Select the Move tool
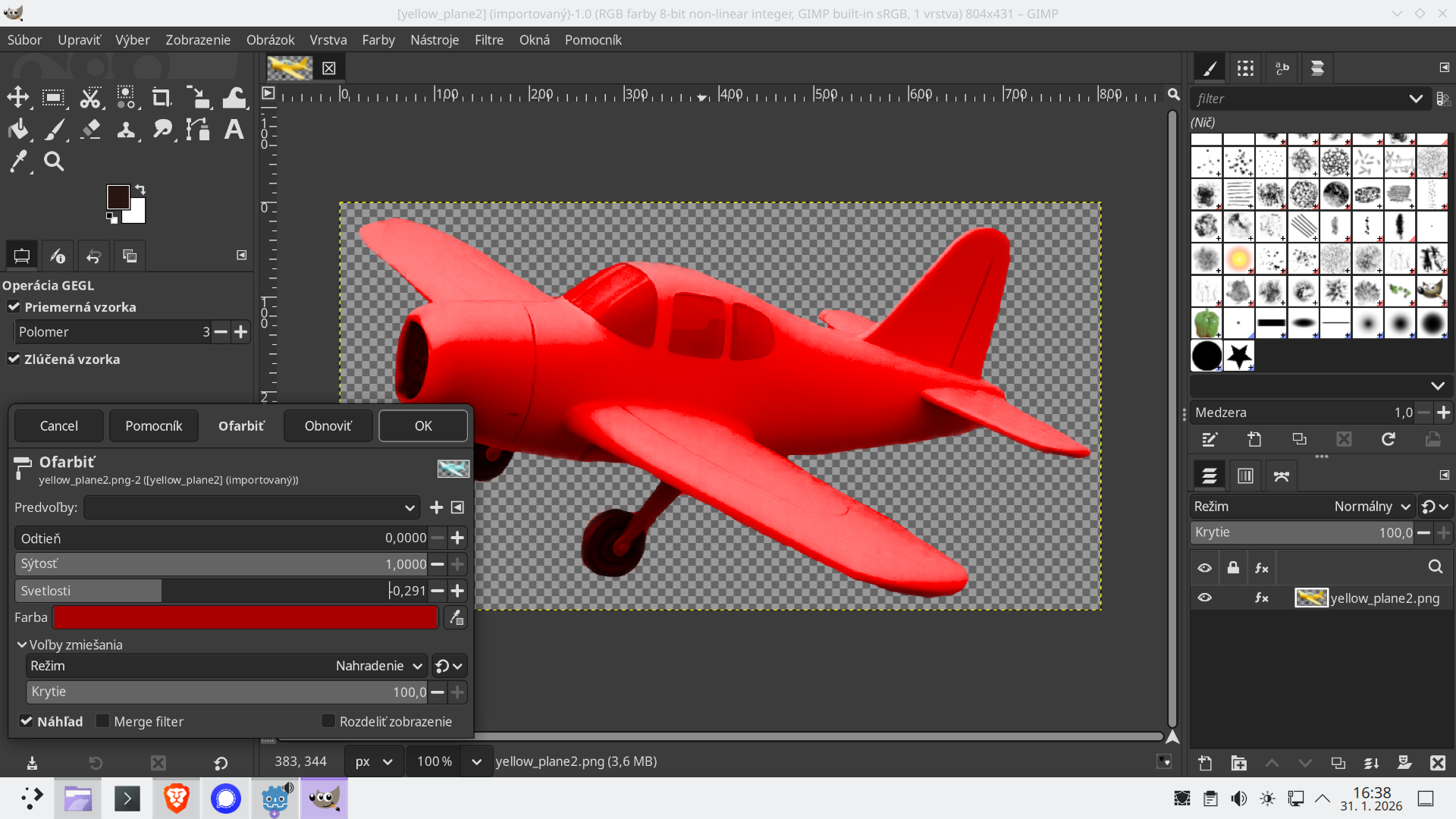This screenshot has height=819, width=1456. coord(18,97)
